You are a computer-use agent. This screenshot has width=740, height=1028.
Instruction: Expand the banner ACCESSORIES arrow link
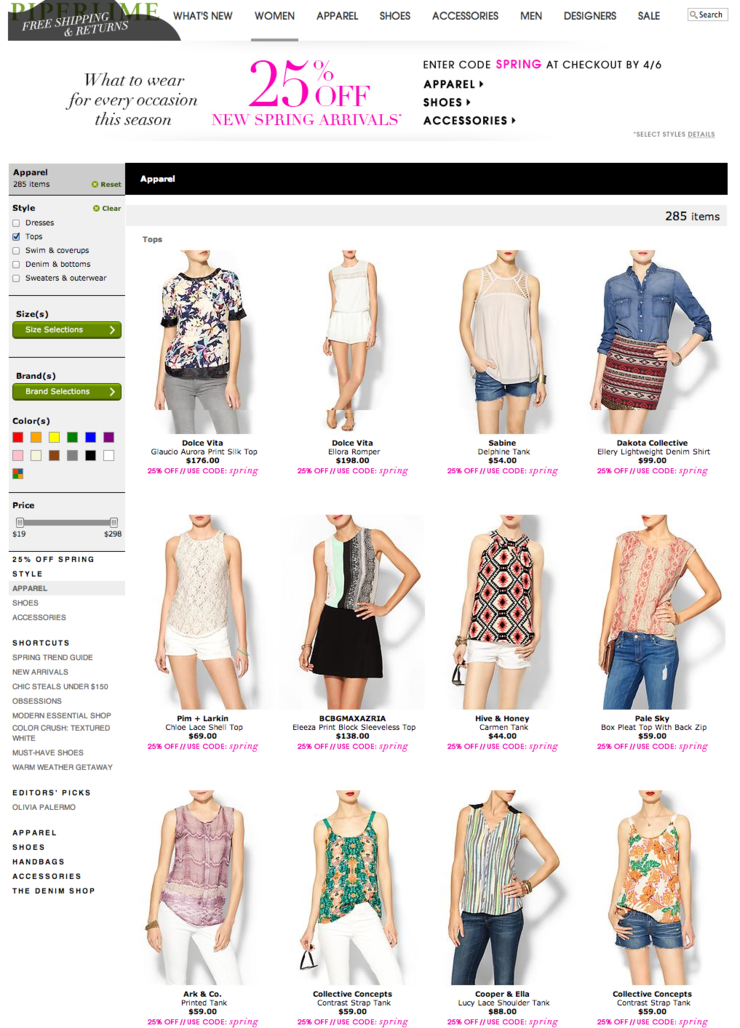[x=469, y=121]
